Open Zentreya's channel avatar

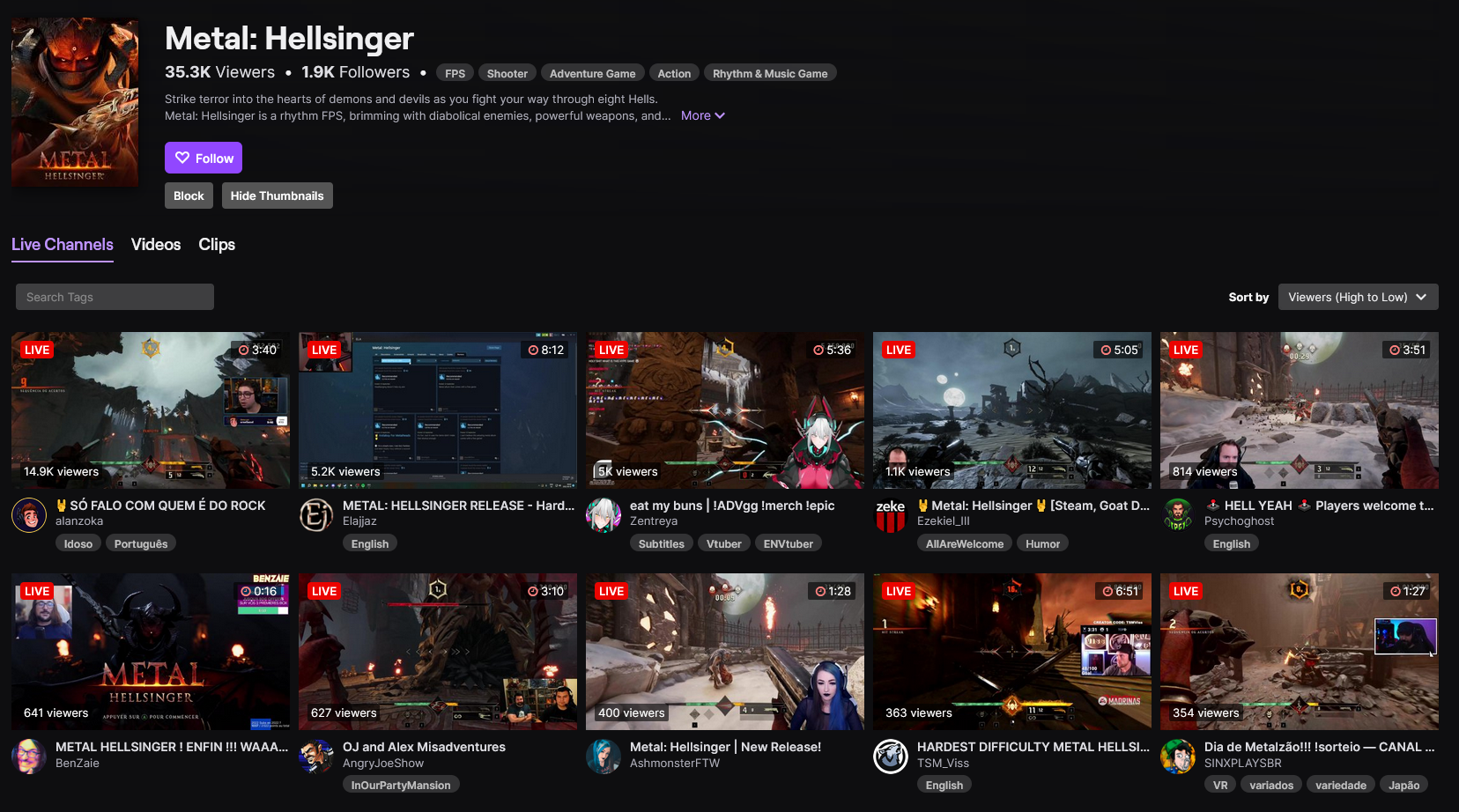(x=604, y=514)
